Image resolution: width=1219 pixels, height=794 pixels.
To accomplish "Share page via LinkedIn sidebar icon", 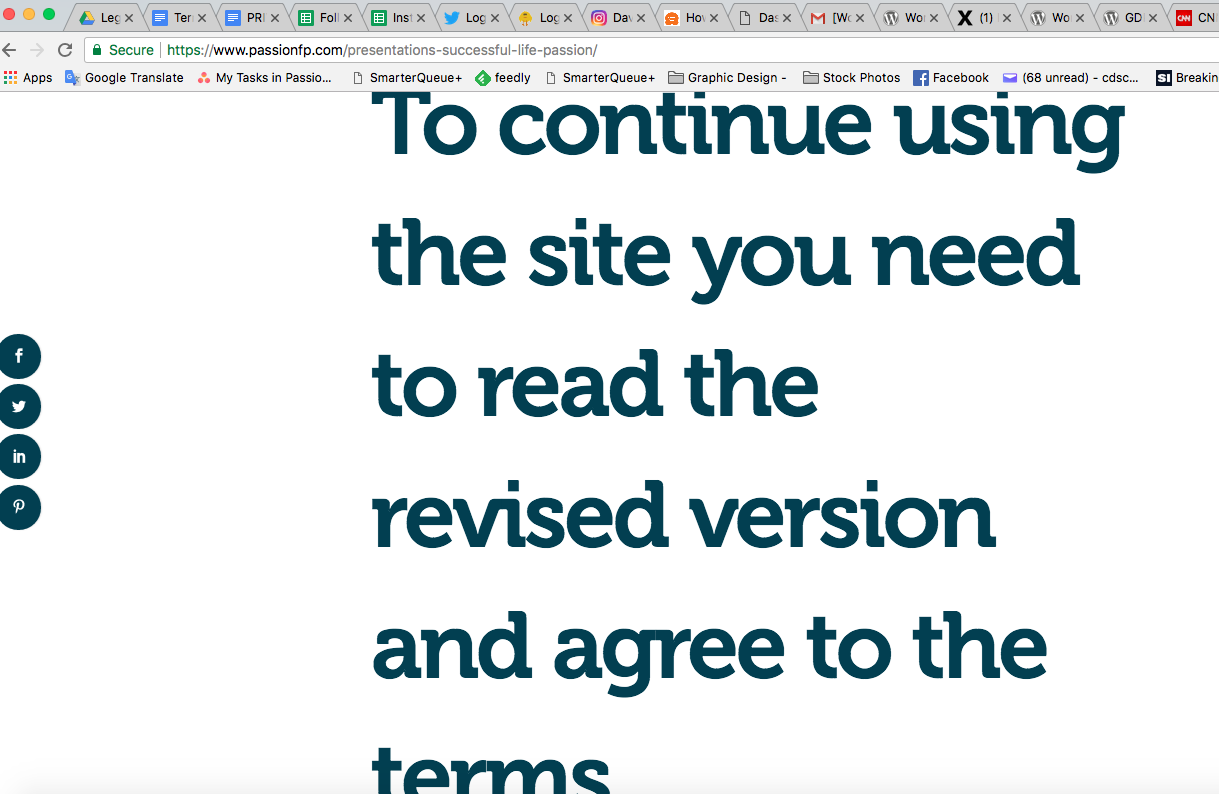I will (19, 457).
